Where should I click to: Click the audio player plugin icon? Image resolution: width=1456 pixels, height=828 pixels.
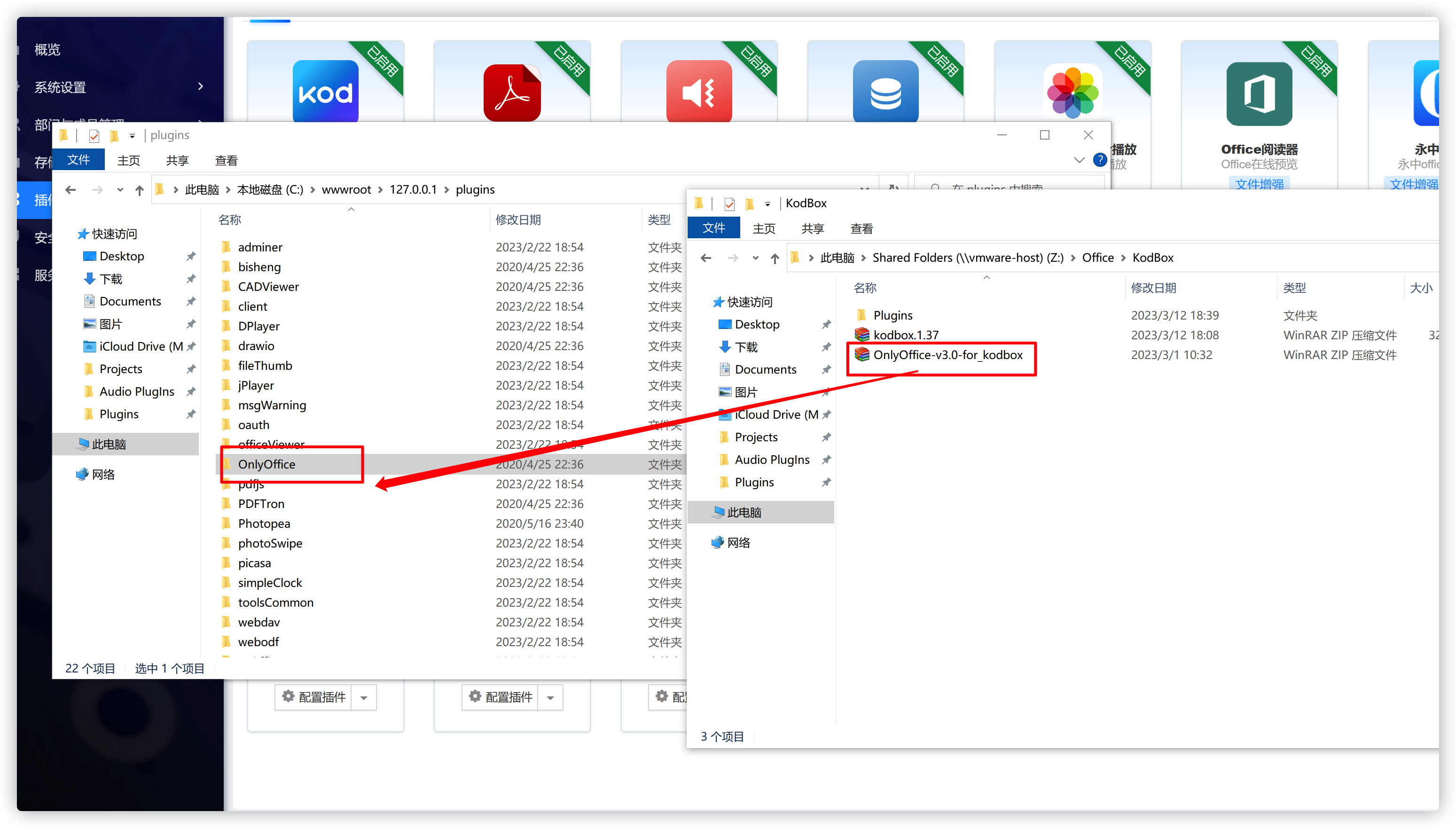(x=698, y=91)
